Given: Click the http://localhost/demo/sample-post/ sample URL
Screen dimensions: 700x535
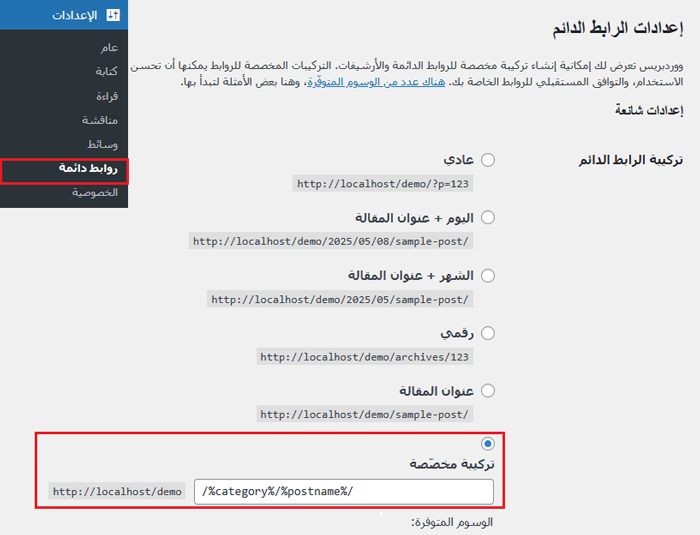Looking at the screenshot, I should (x=365, y=414).
